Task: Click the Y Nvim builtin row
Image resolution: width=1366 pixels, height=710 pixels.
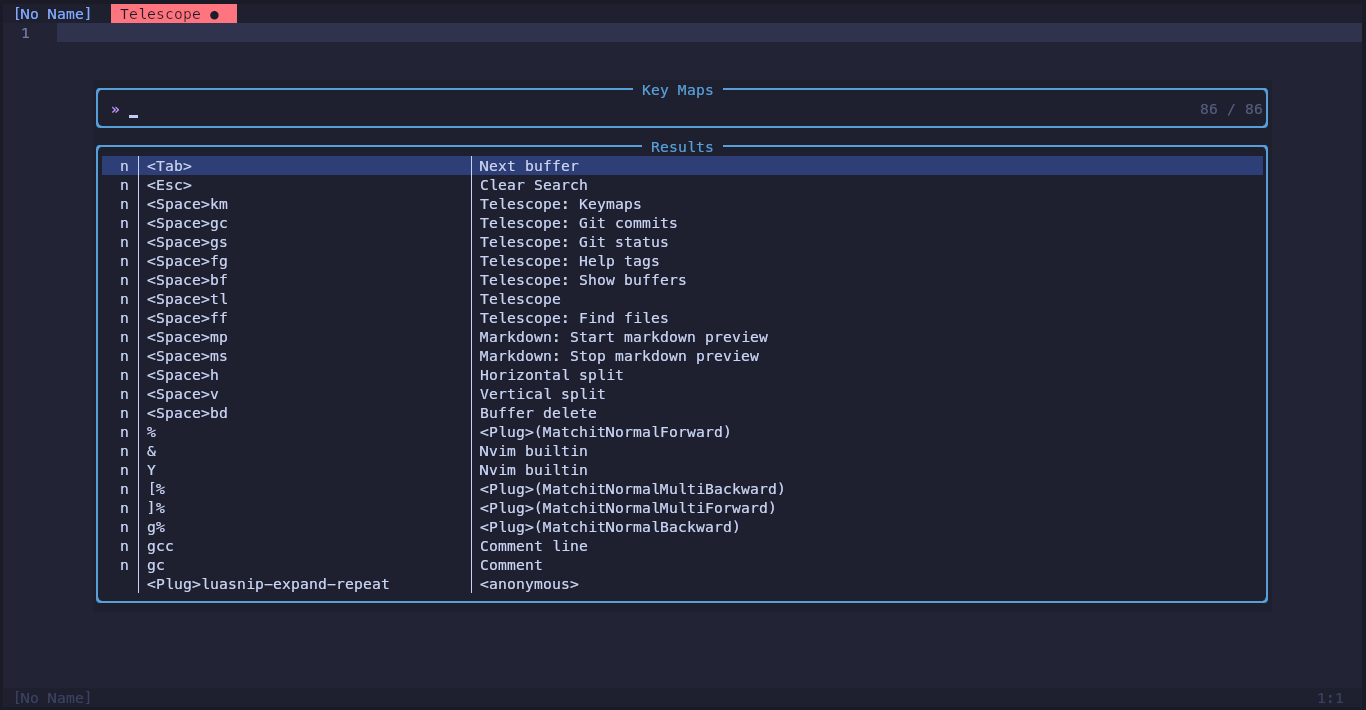Action: [682, 470]
